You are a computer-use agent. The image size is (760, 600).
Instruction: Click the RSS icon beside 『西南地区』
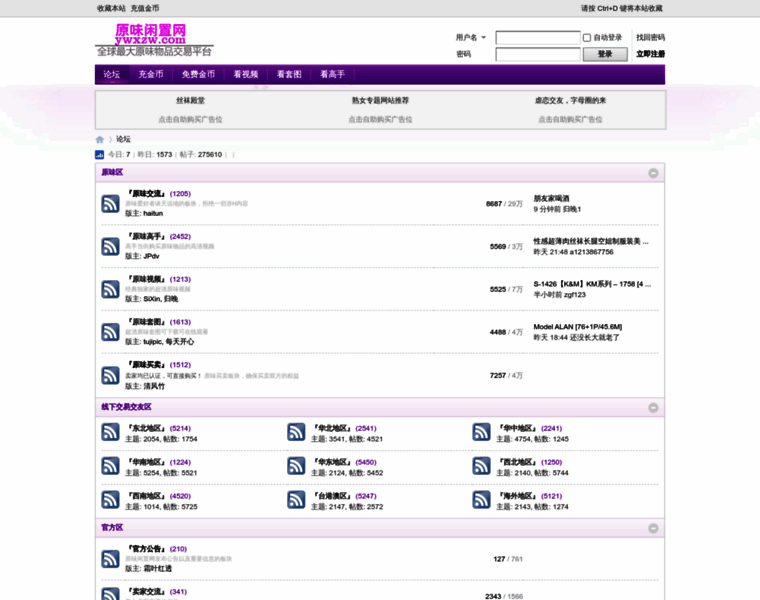point(110,500)
